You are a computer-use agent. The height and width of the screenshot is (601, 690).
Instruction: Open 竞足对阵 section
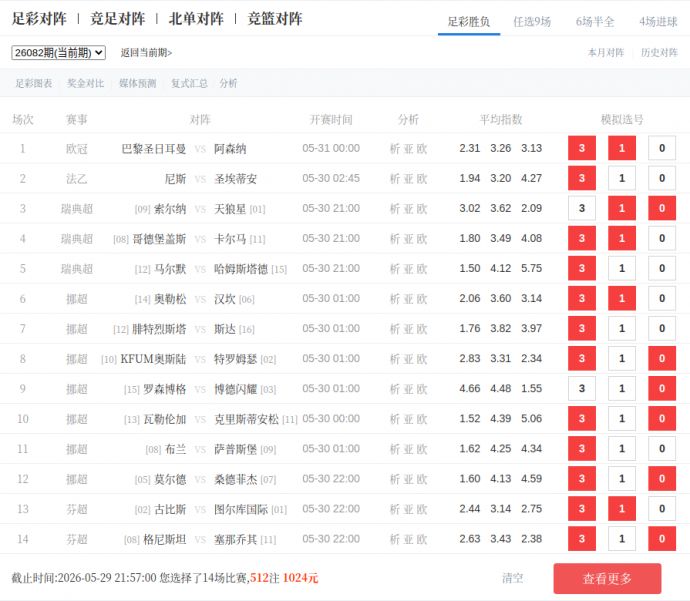pyautogui.click(x=117, y=19)
